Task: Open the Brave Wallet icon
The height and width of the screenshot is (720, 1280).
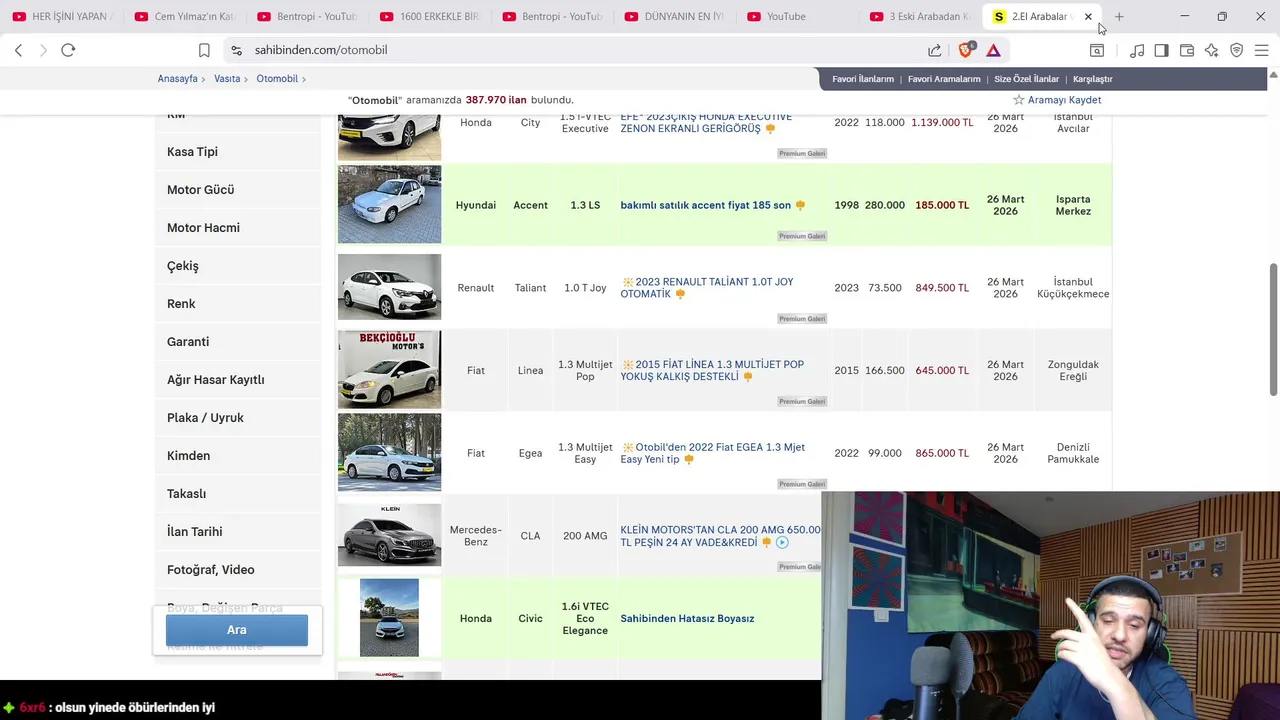Action: coord(1187,50)
